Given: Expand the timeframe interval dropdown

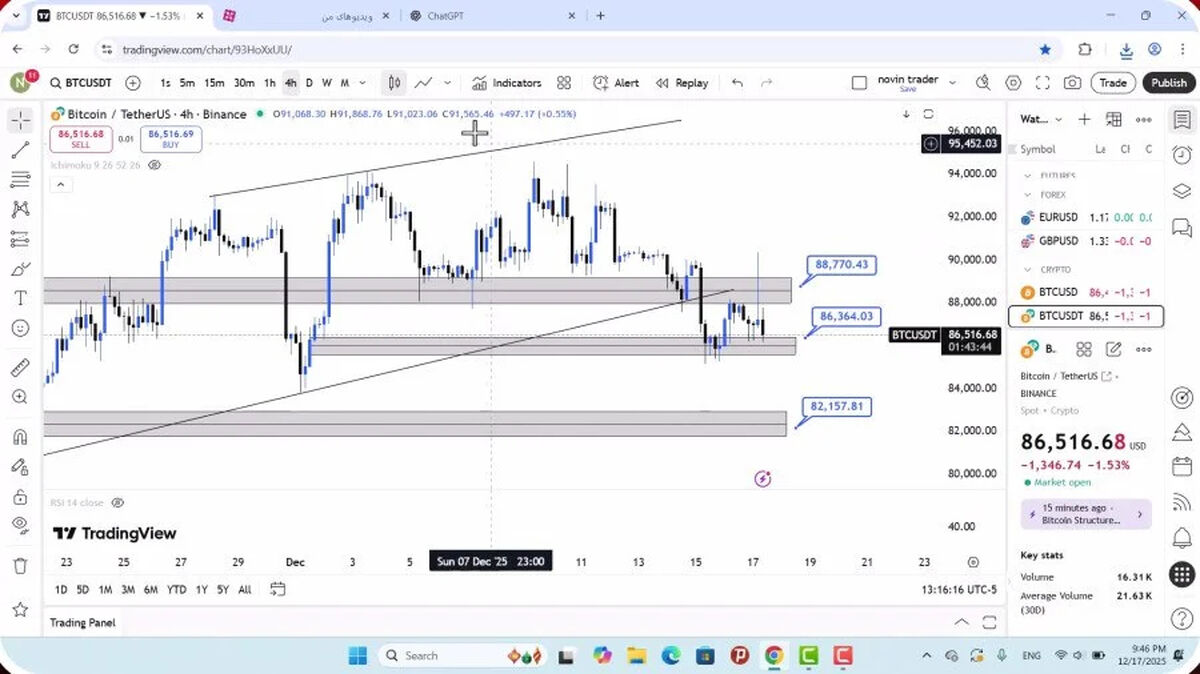Looking at the screenshot, I should pyautogui.click(x=362, y=83).
